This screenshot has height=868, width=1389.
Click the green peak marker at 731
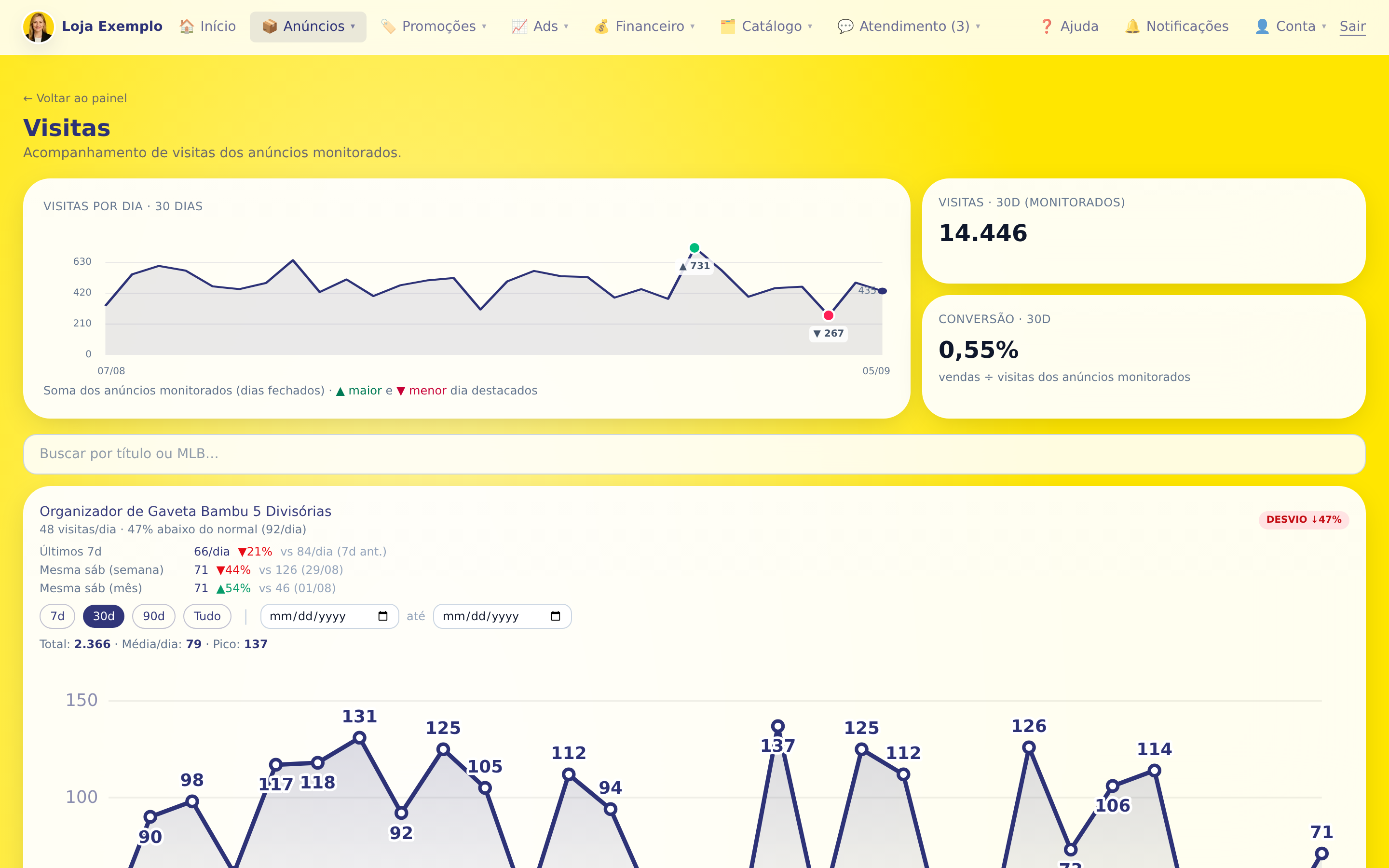coord(694,248)
